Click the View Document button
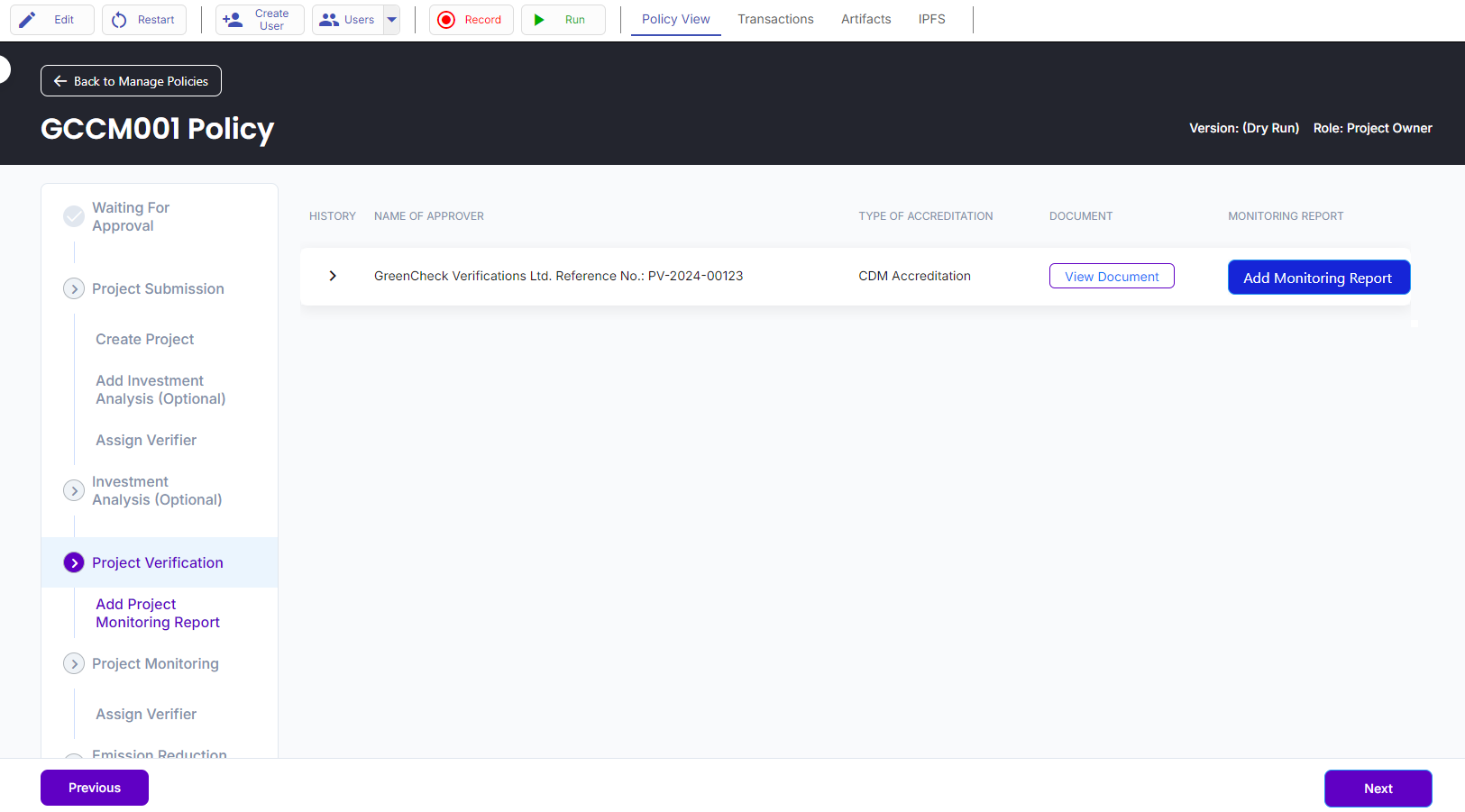This screenshot has height=812, width=1465. (1112, 276)
